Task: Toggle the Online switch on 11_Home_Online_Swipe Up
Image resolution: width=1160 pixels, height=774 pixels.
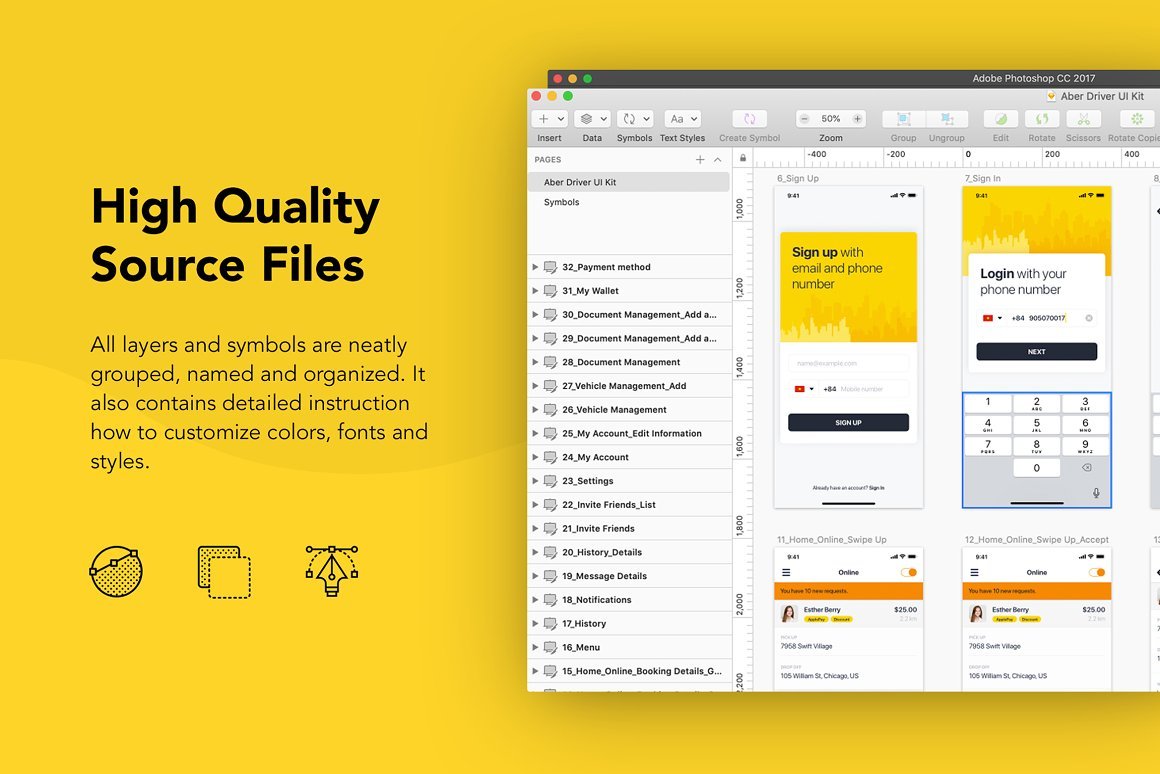Action: pos(908,573)
